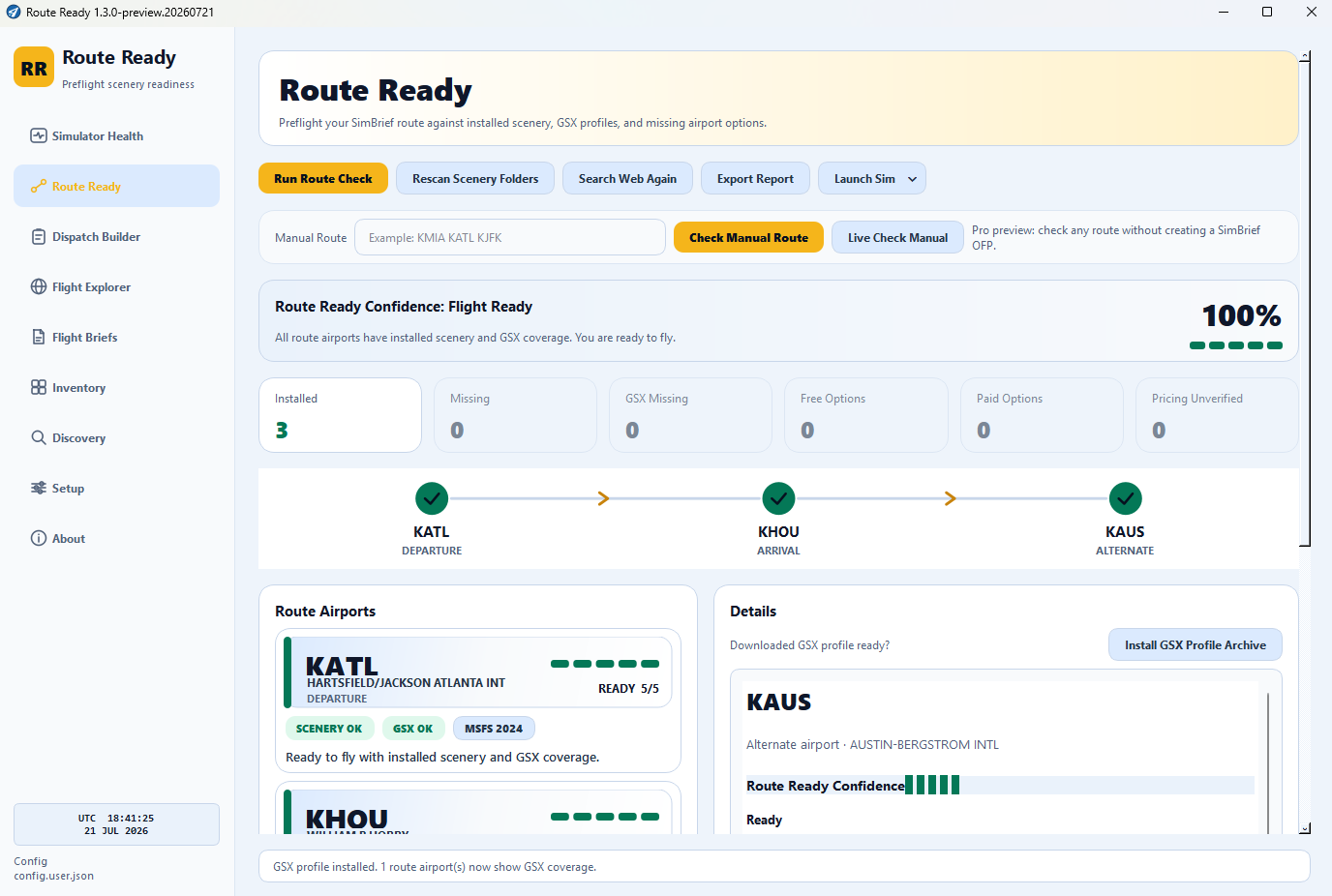Click the Simulator Health heartbeat icon
Screen dimensions: 1332x896
click(x=39, y=135)
